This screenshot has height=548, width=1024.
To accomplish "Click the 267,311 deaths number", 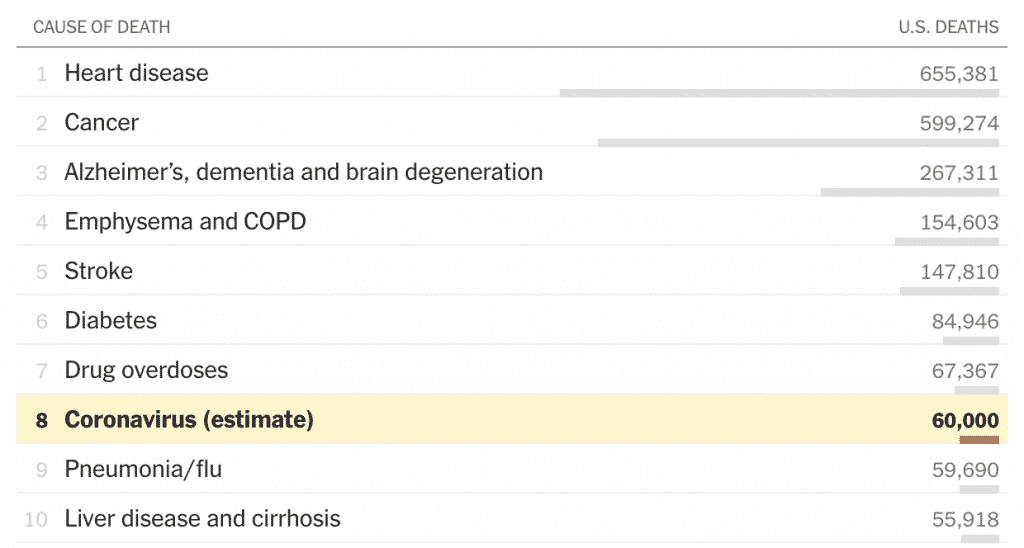I will (x=959, y=173).
